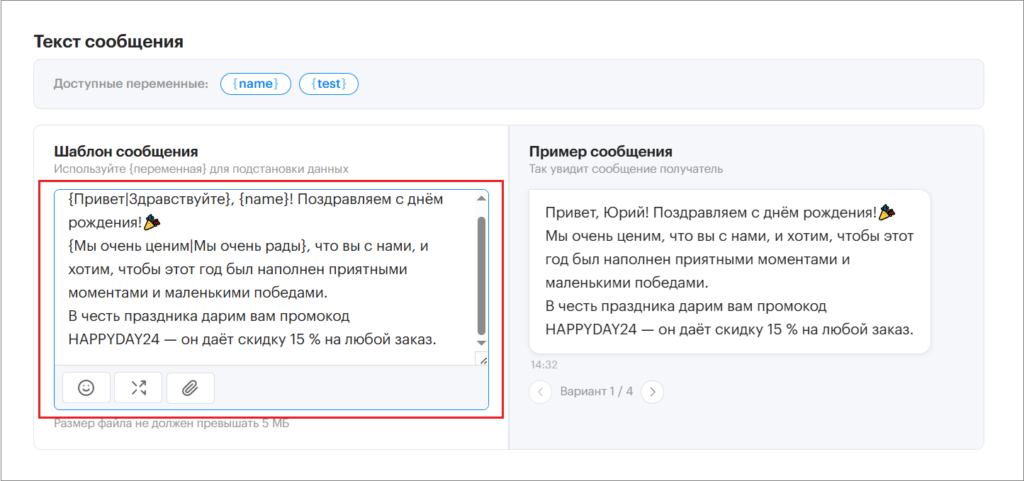The height and width of the screenshot is (481, 1024).
Task: Click 'Так увидит сообщение получатель' subtitle
Action: tap(626, 169)
